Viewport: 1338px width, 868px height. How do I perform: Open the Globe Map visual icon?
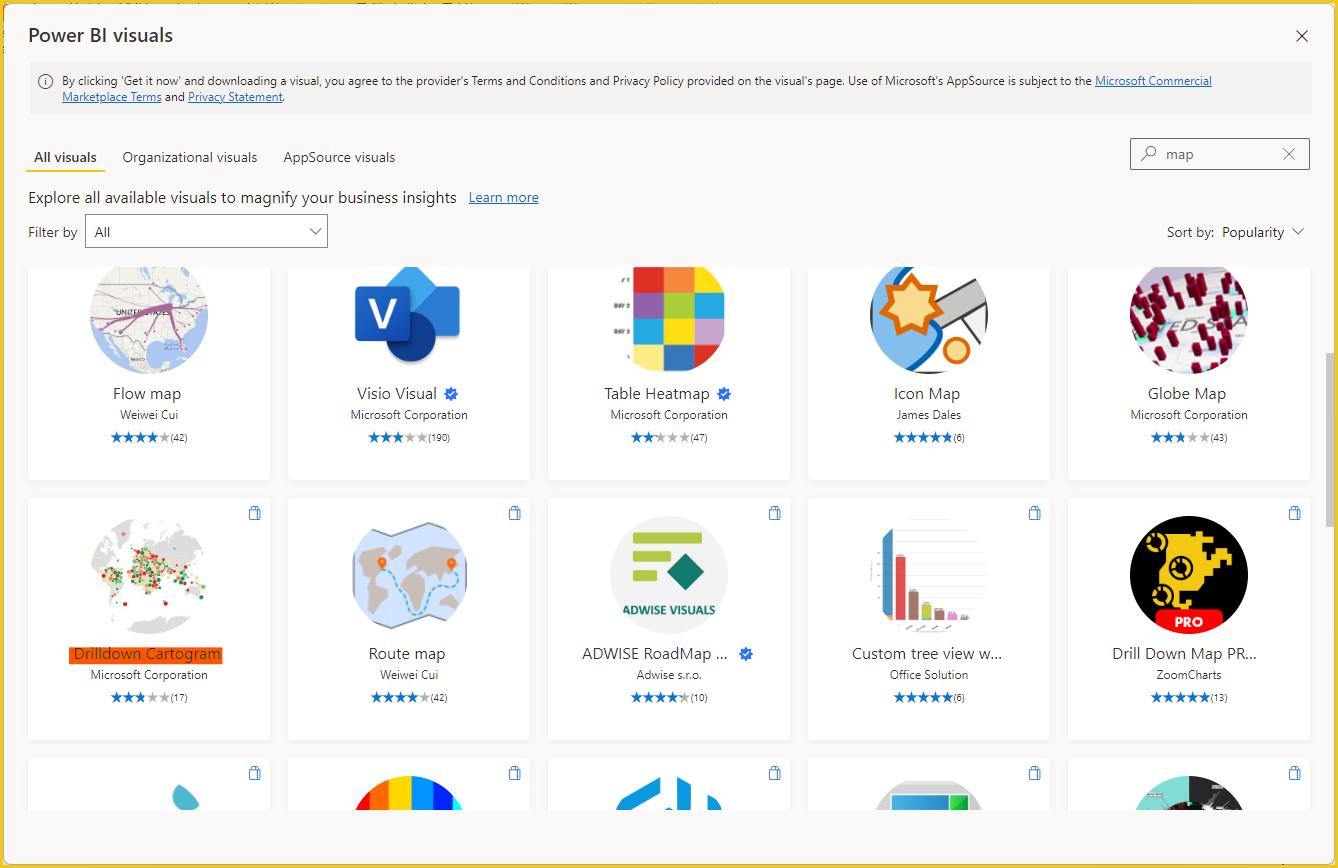tap(1189, 320)
